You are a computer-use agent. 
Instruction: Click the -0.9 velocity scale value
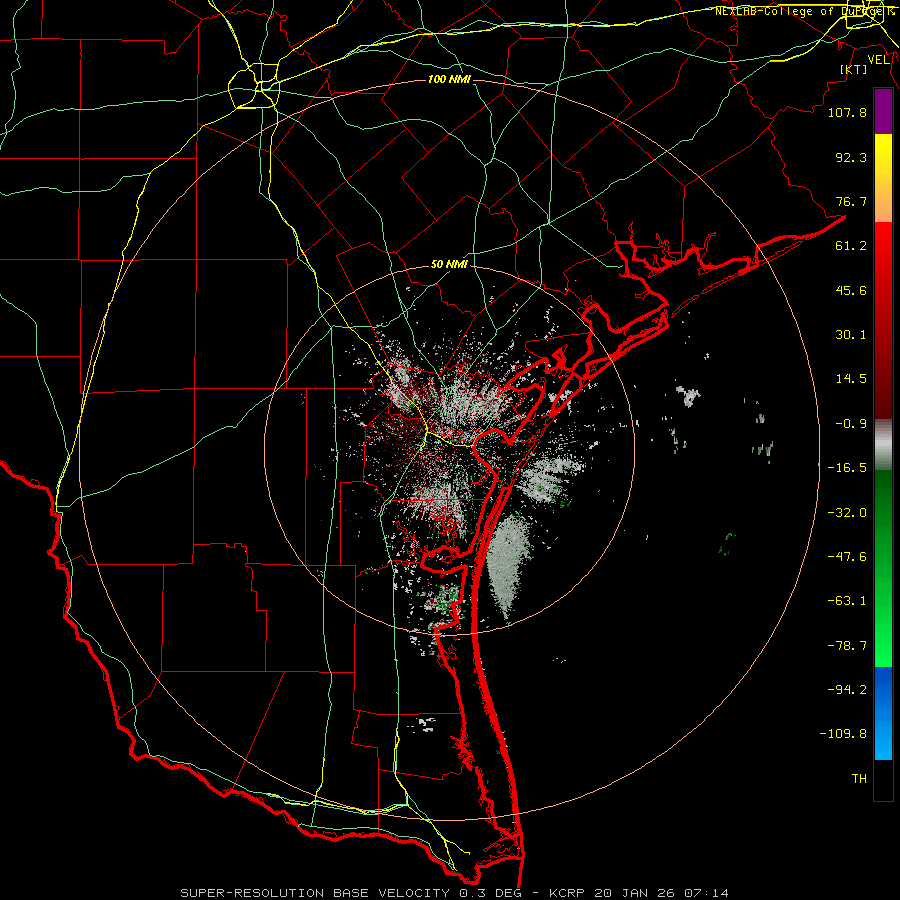851,424
